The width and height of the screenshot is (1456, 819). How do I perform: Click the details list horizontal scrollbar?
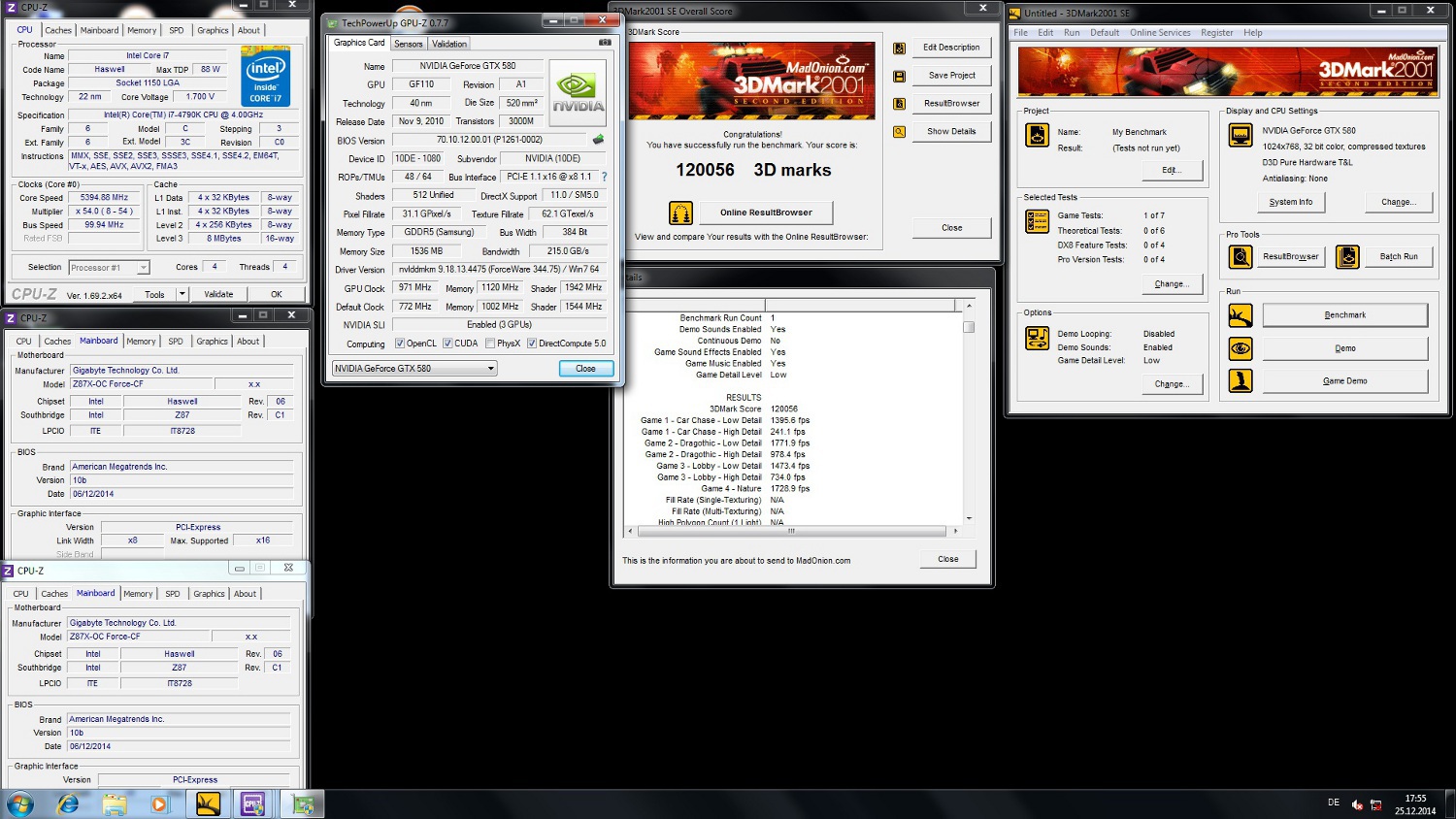(791, 531)
